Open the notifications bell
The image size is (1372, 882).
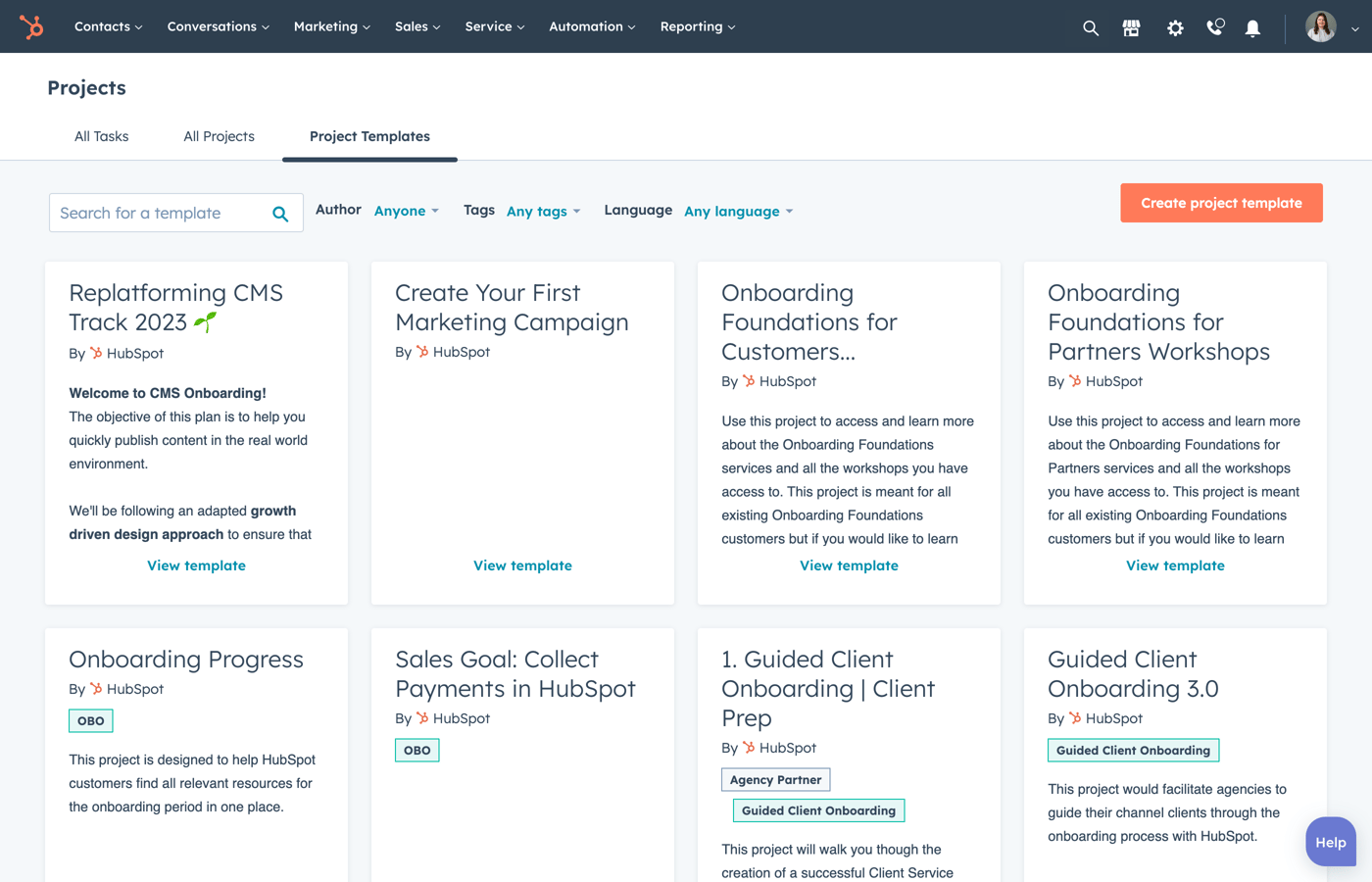click(1252, 27)
